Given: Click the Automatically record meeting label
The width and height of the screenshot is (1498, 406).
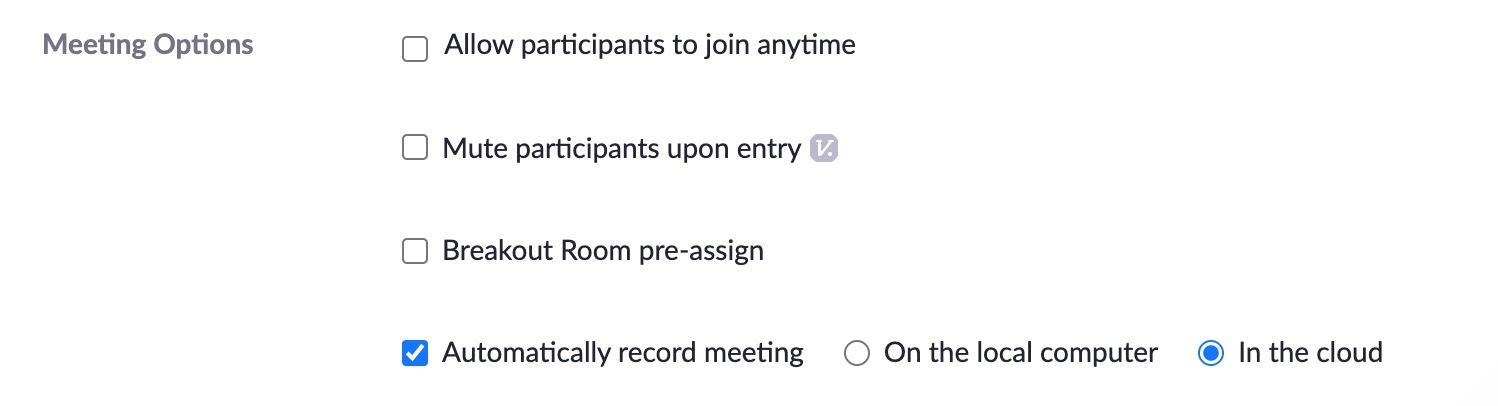Looking at the screenshot, I should coord(623,353).
